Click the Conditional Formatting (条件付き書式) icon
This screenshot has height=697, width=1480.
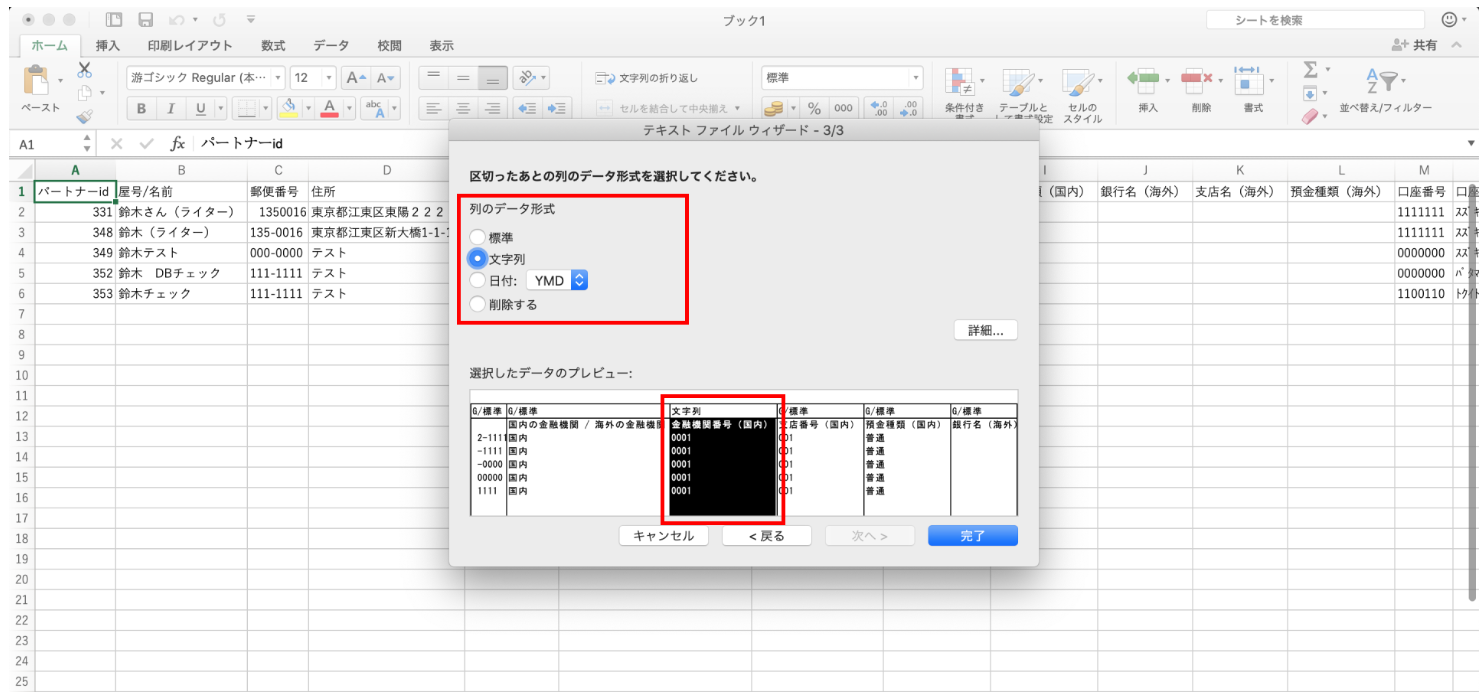961,82
